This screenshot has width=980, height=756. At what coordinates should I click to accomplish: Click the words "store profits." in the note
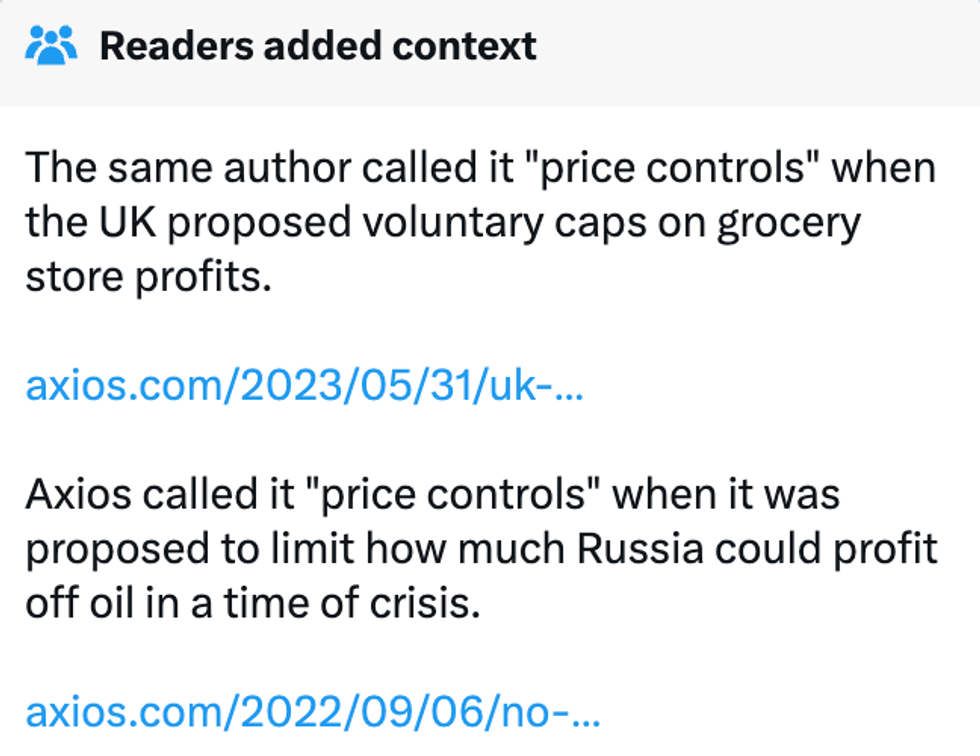click(x=148, y=277)
